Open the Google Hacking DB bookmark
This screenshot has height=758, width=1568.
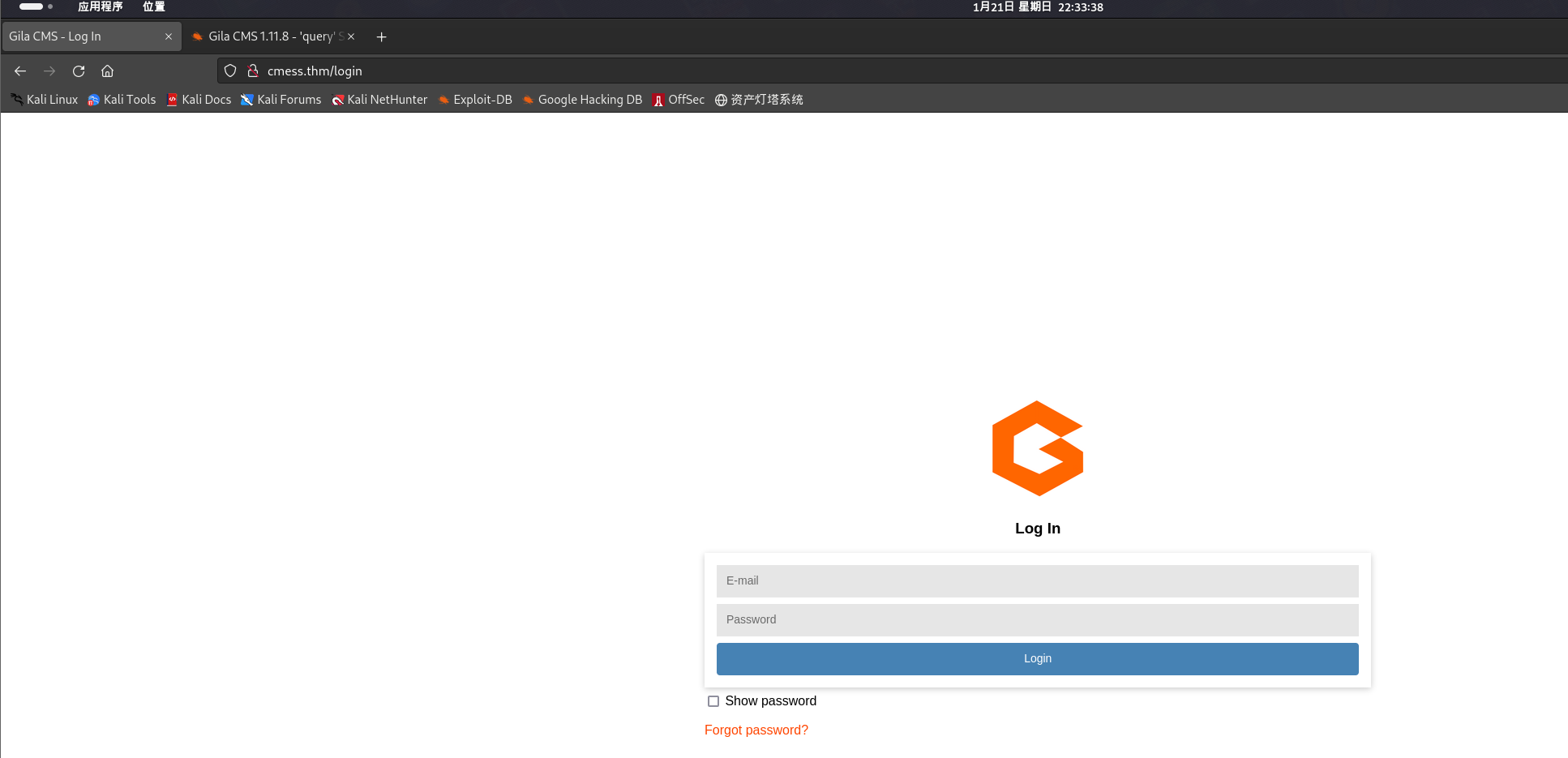point(582,100)
